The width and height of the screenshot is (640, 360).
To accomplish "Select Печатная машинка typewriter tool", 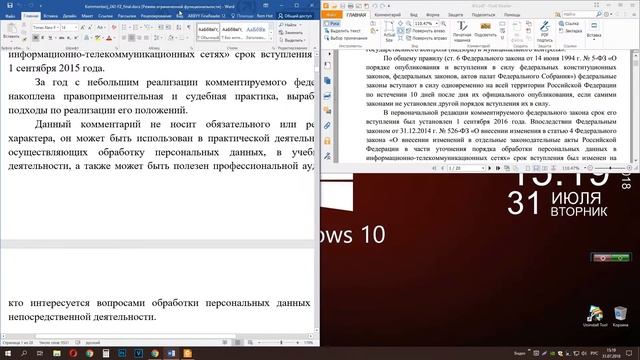I will pyautogui.click(x=462, y=32).
